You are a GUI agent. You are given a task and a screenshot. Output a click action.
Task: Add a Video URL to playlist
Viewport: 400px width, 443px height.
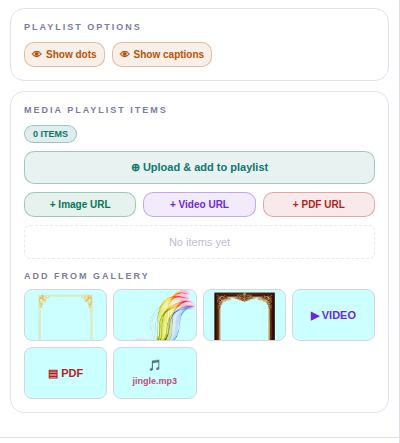click(x=199, y=204)
